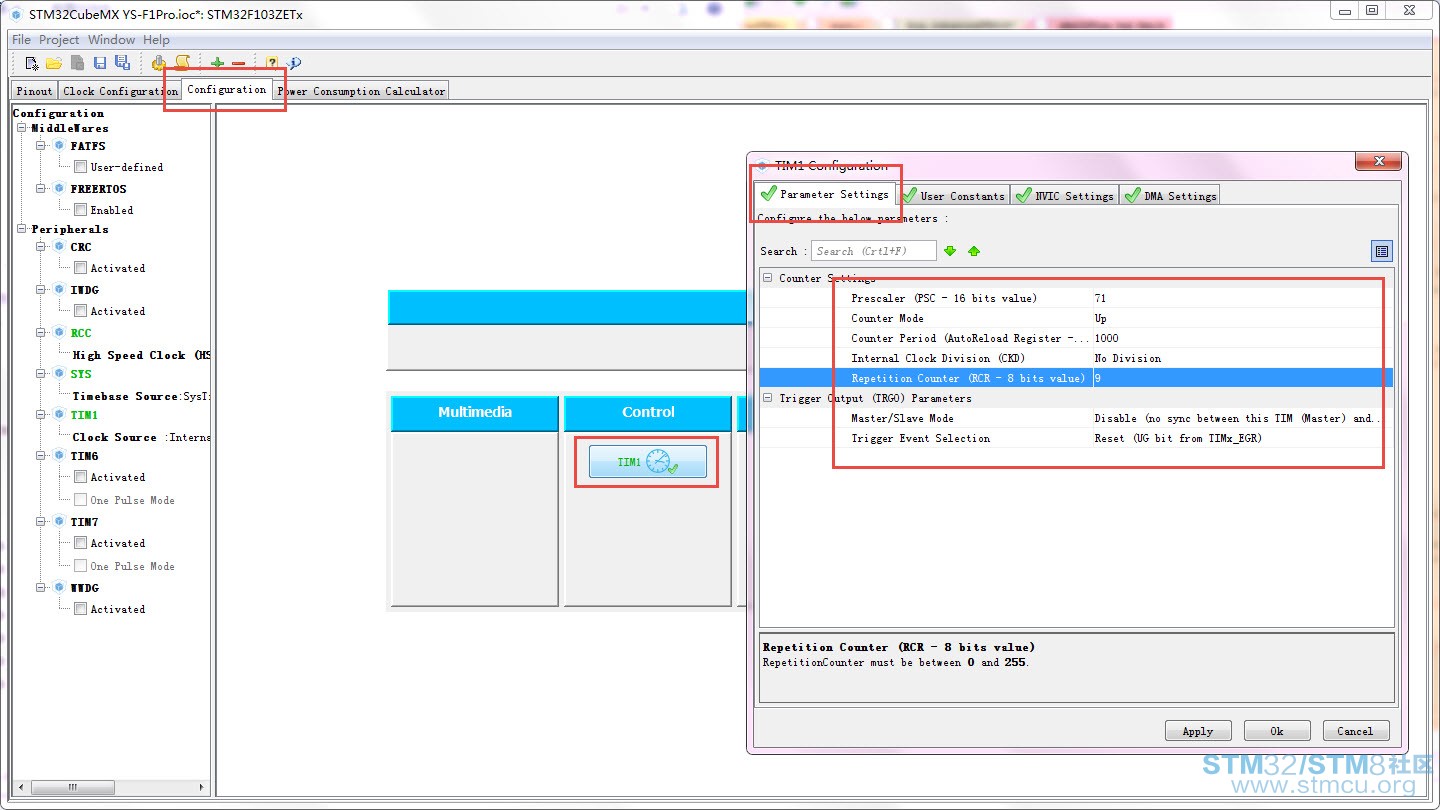
Task: Toggle the FATFS User-defined checkbox
Action: tap(80, 167)
